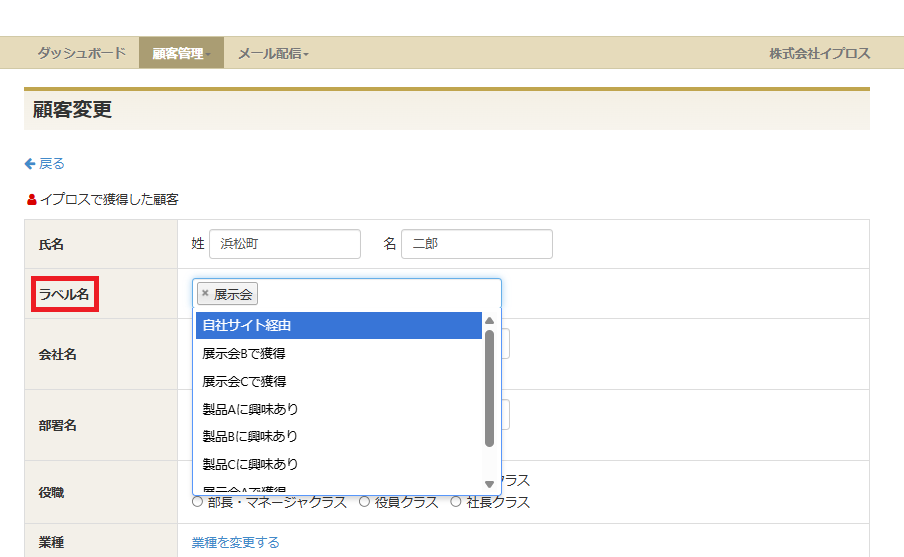Select 製品Cに興味あり label option

(x=338, y=464)
